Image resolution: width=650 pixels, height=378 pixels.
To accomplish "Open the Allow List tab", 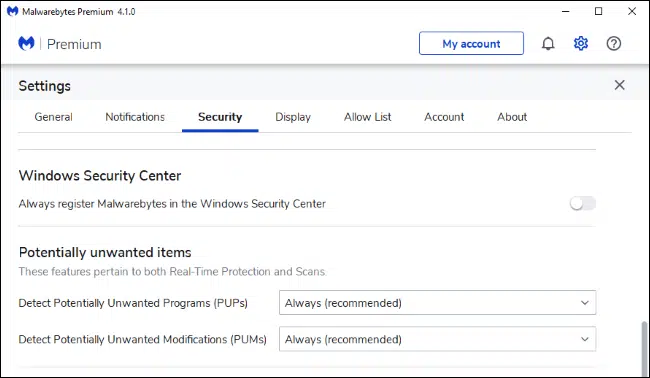I will 367,117.
